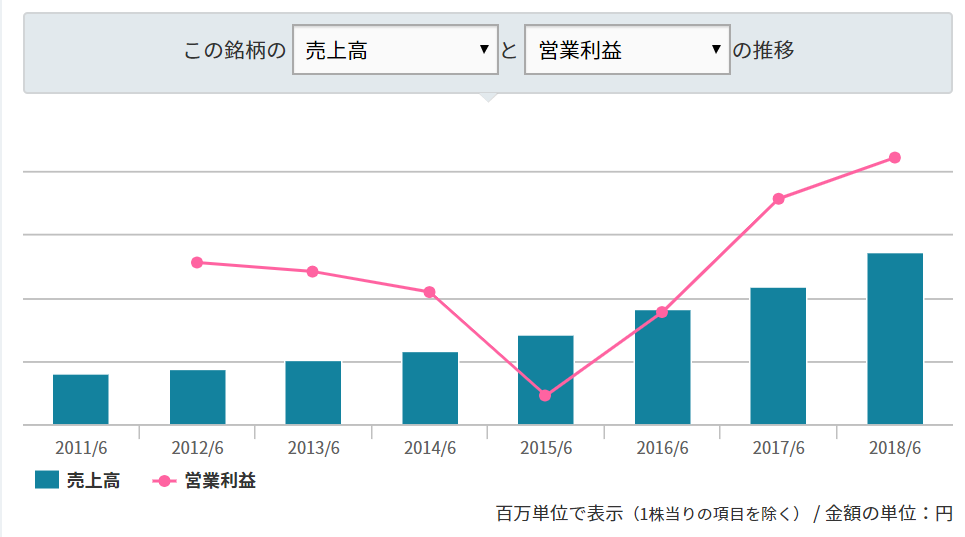The image size is (965, 537).
Task: Open the 売上高 dropdown selector
Action: 395,50
